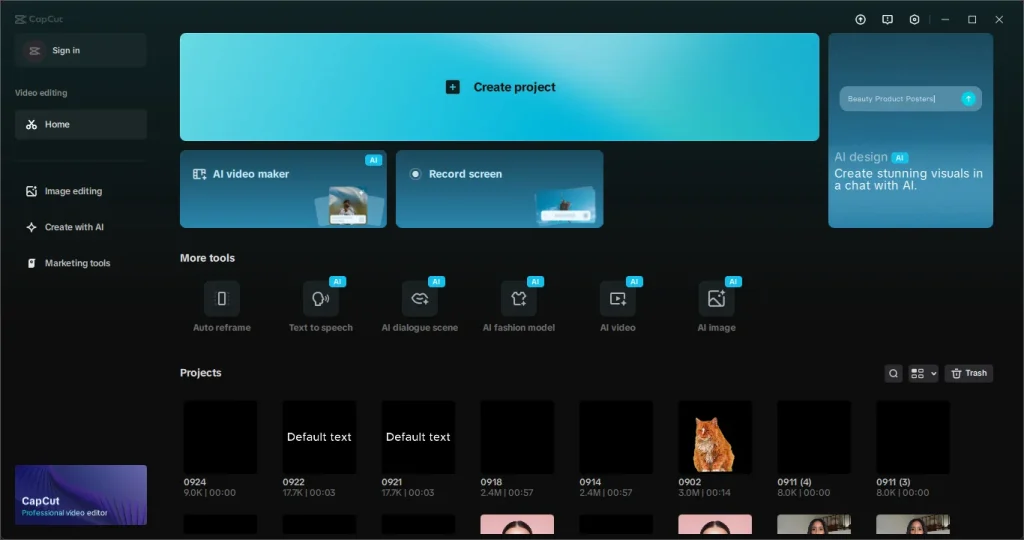Open the AI dialogue scene tool
This screenshot has width=1024, height=540.
419,299
